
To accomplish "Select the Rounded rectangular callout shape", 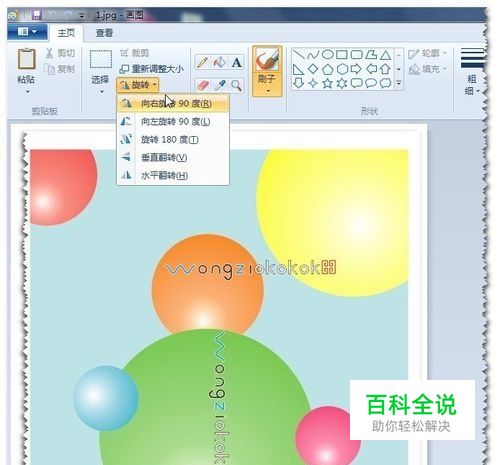I will [x=356, y=83].
